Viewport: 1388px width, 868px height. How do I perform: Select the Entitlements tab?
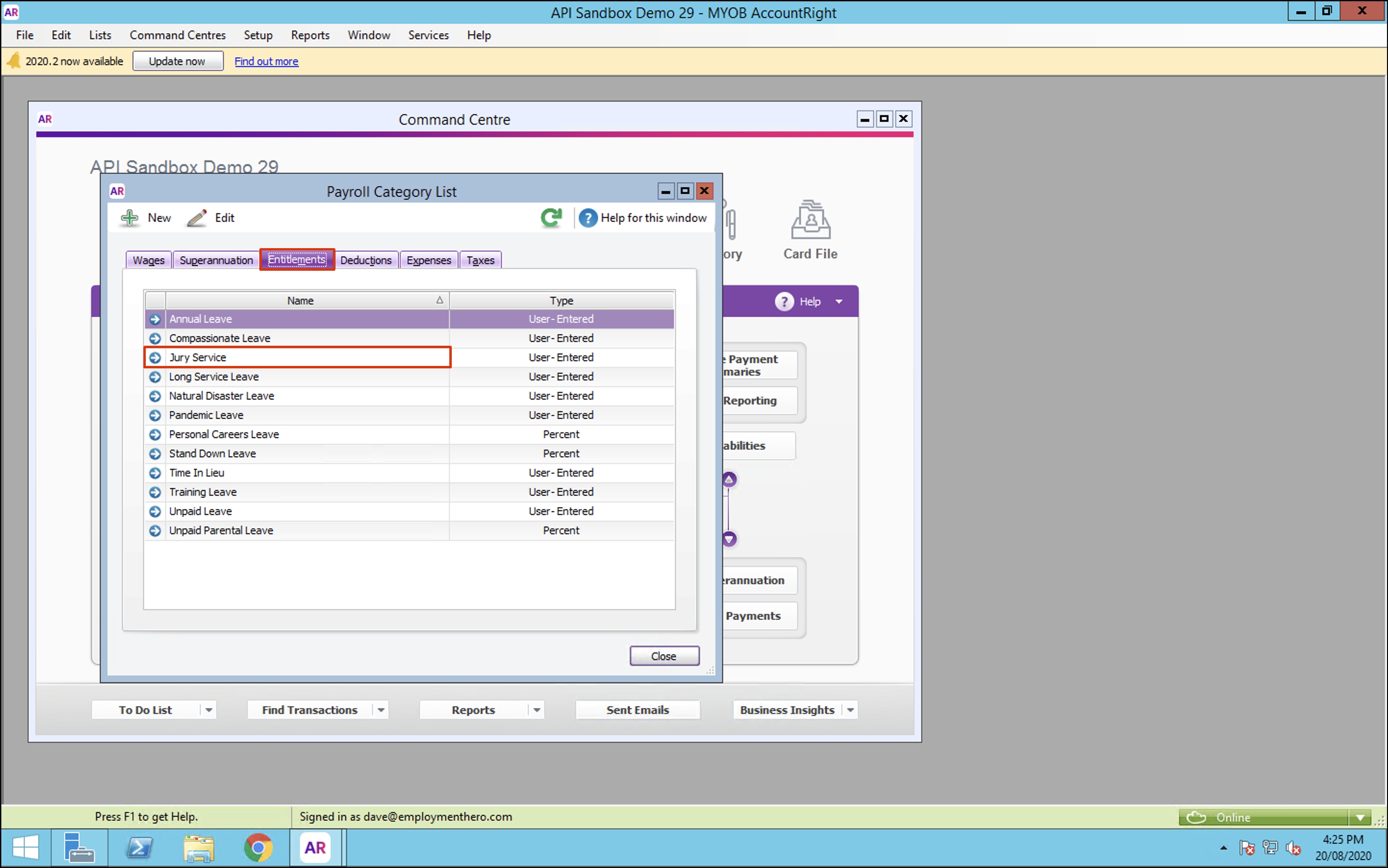click(297, 260)
